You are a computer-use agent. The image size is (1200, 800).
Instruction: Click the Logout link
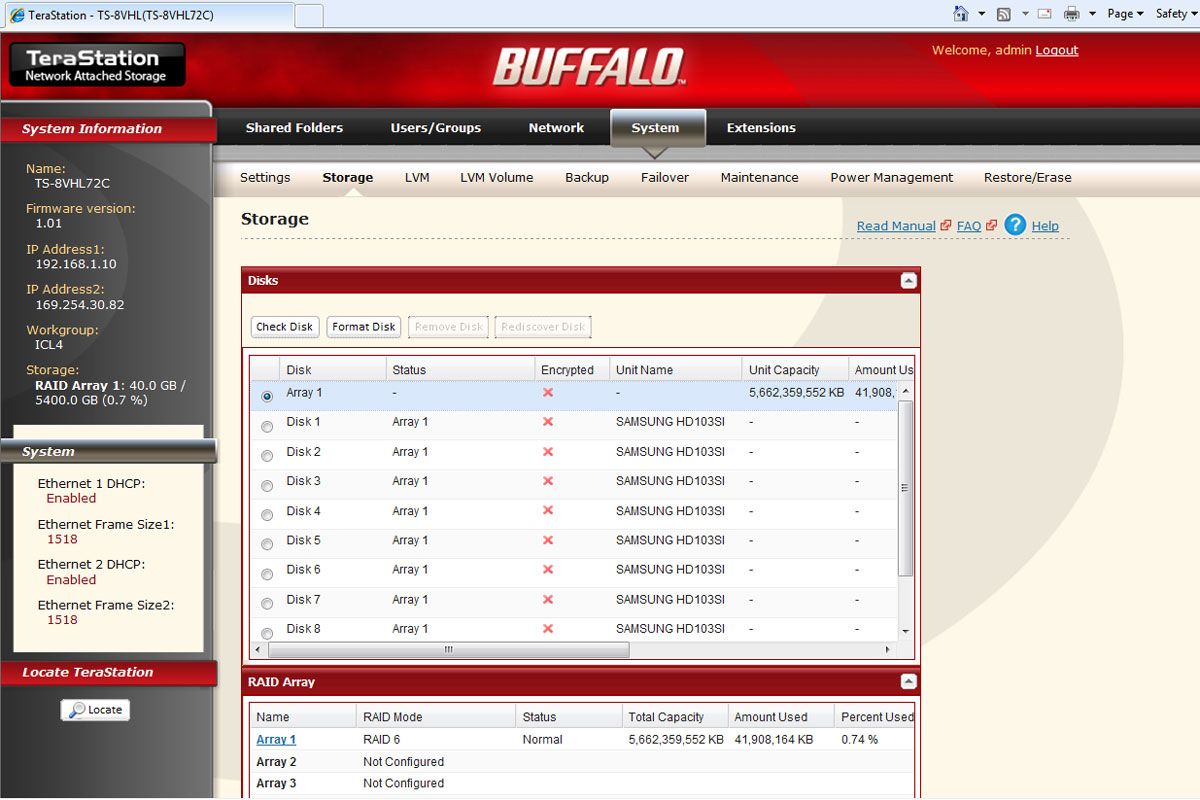click(1057, 50)
